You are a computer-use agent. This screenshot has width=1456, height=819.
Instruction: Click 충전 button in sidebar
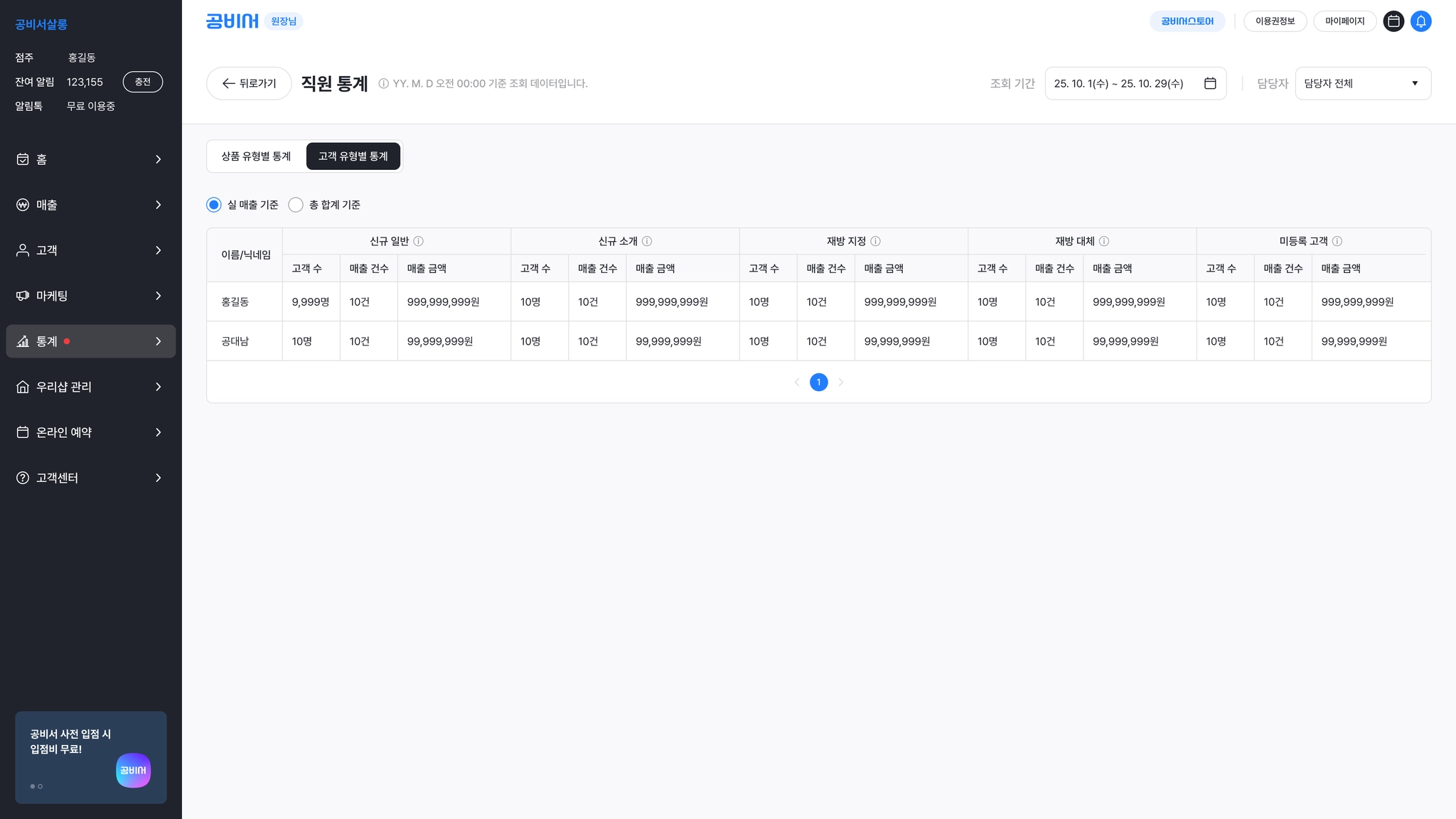(143, 82)
